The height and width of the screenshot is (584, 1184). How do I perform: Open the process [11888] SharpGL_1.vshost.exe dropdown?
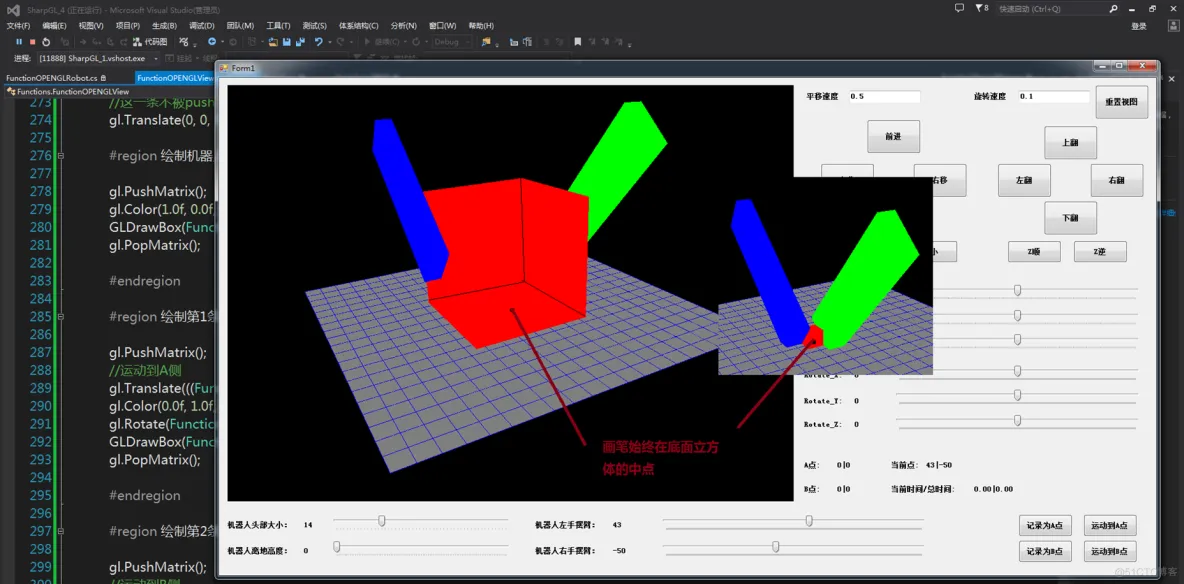pyautogui.click(x=98, y=58)
